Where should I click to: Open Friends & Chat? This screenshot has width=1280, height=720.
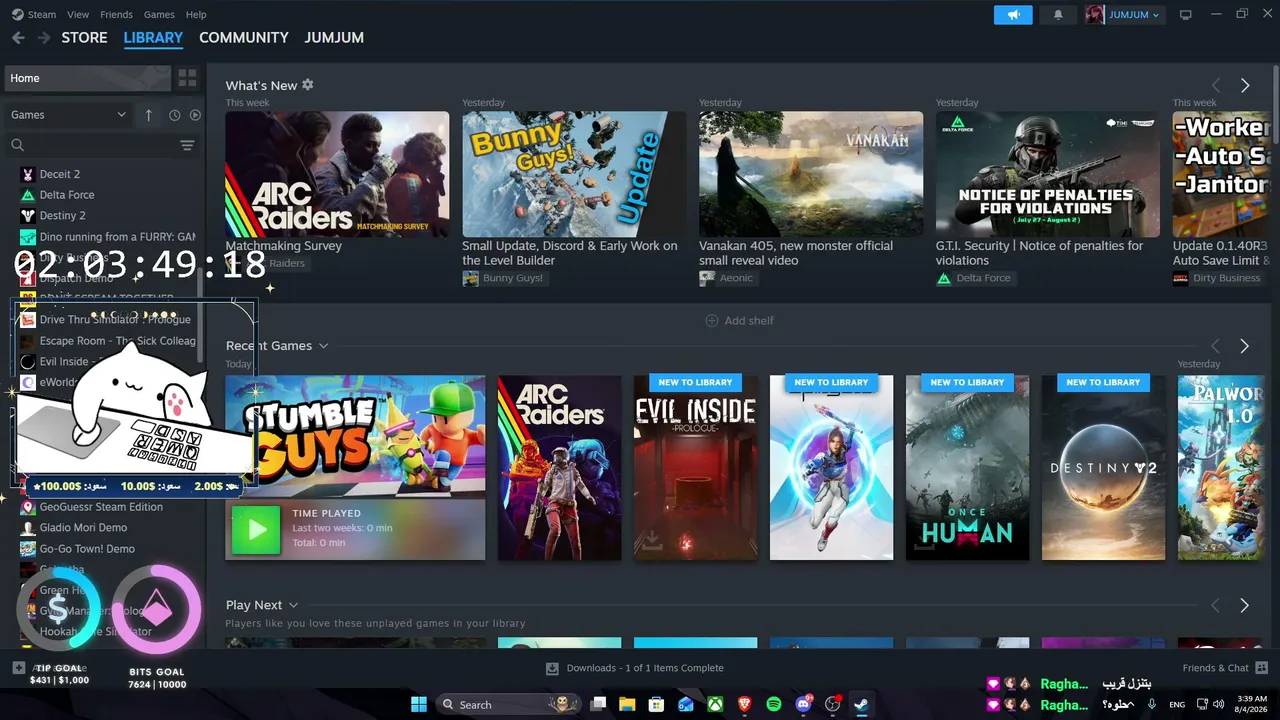(1225, 668)
